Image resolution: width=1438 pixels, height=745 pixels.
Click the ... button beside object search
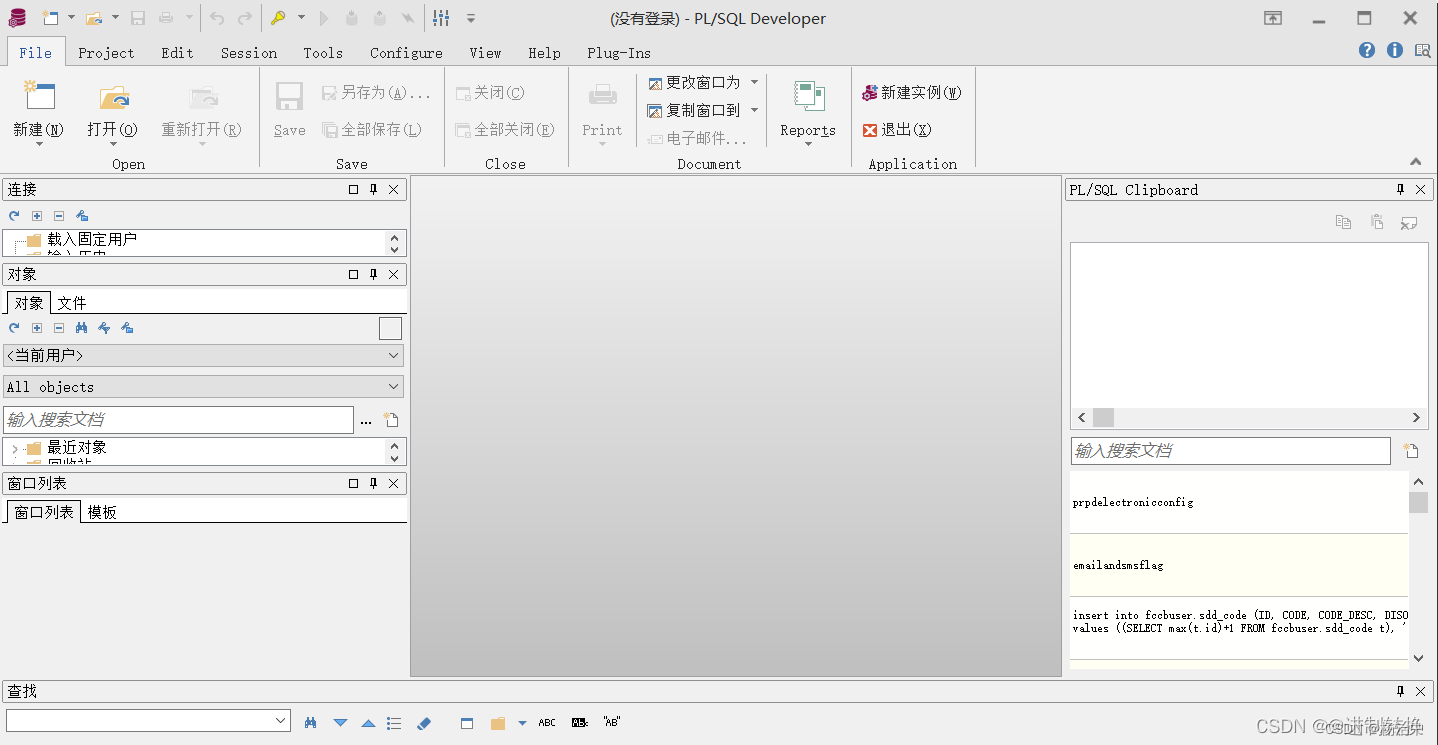pyautogui.click(x=366, y=421)
